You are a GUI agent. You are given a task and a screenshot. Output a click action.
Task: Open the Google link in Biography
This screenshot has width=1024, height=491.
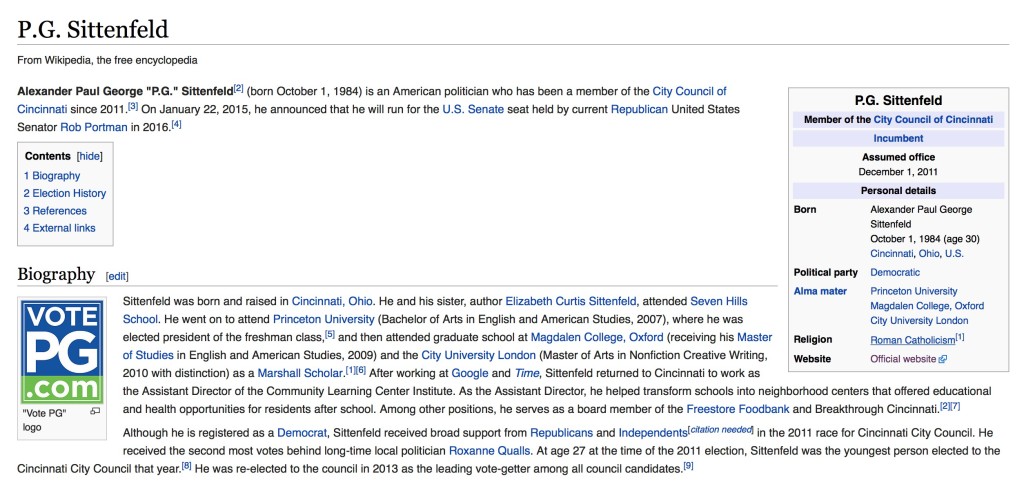click(x=470, y=373)
